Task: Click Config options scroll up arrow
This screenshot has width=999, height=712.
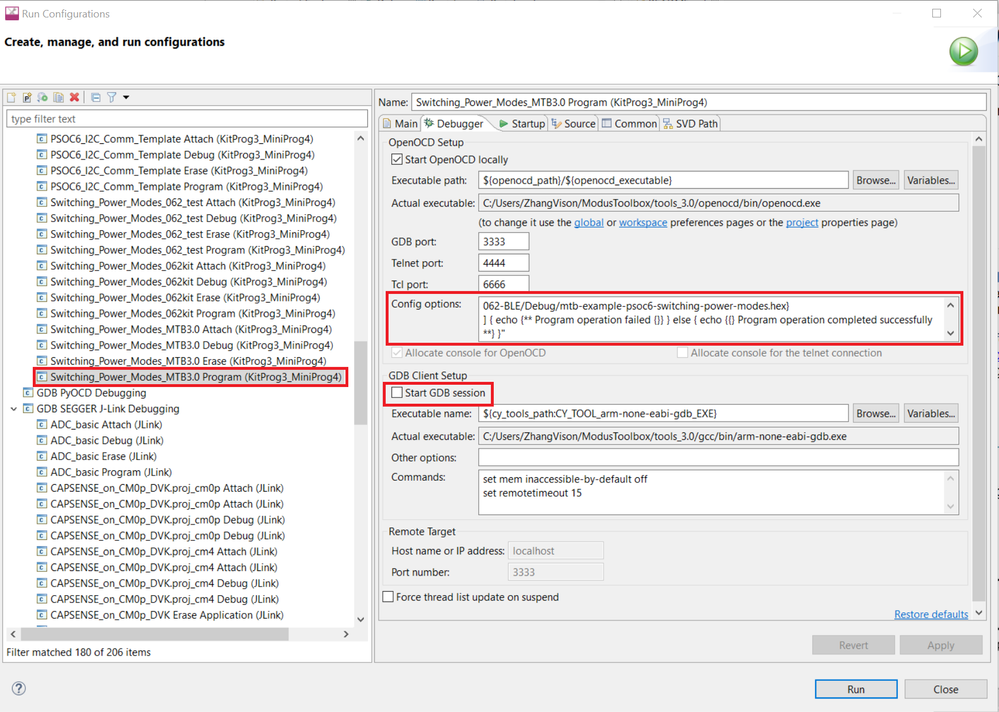Action: click(951, 305)
